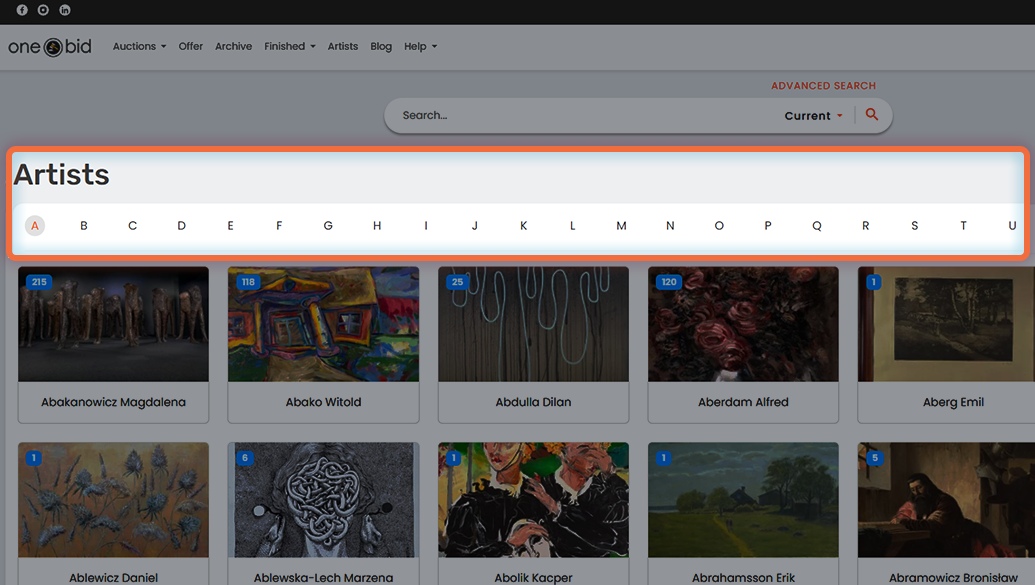Click the Abdulla Dilan name link
The width and height of the screenshot is (1035, 585).
[x=533, y=402]
